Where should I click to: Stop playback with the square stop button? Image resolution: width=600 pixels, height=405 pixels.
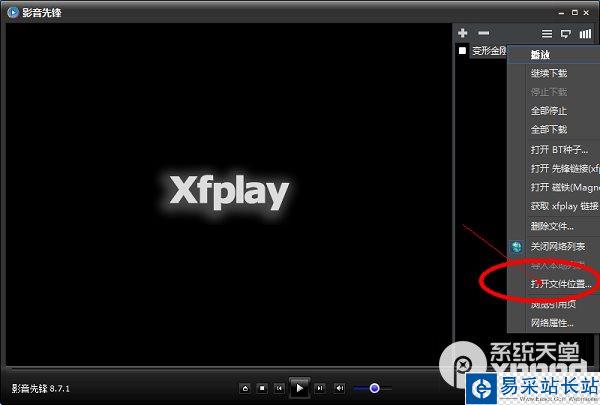click(x=262, y=389)
